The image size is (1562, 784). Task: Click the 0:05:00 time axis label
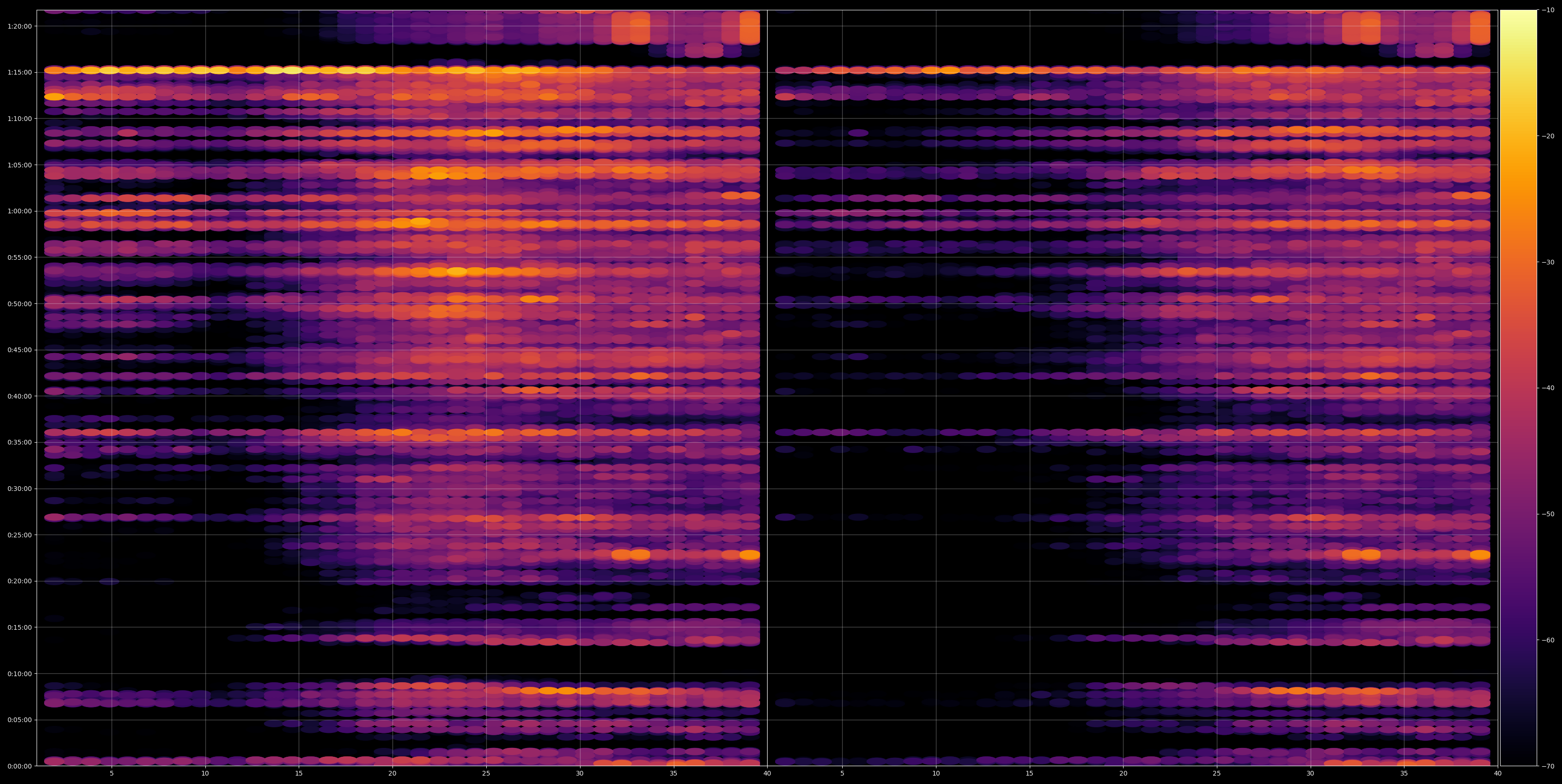[x=19, y=720]
